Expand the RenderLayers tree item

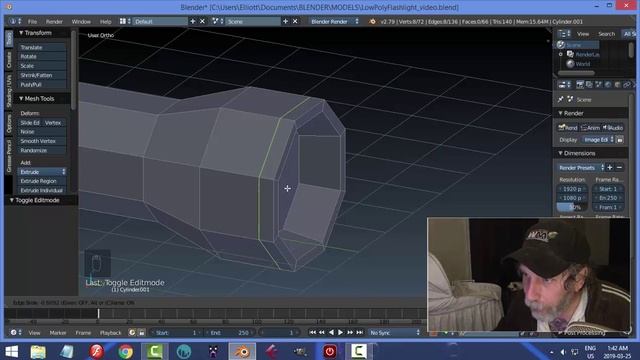point(561,54)
